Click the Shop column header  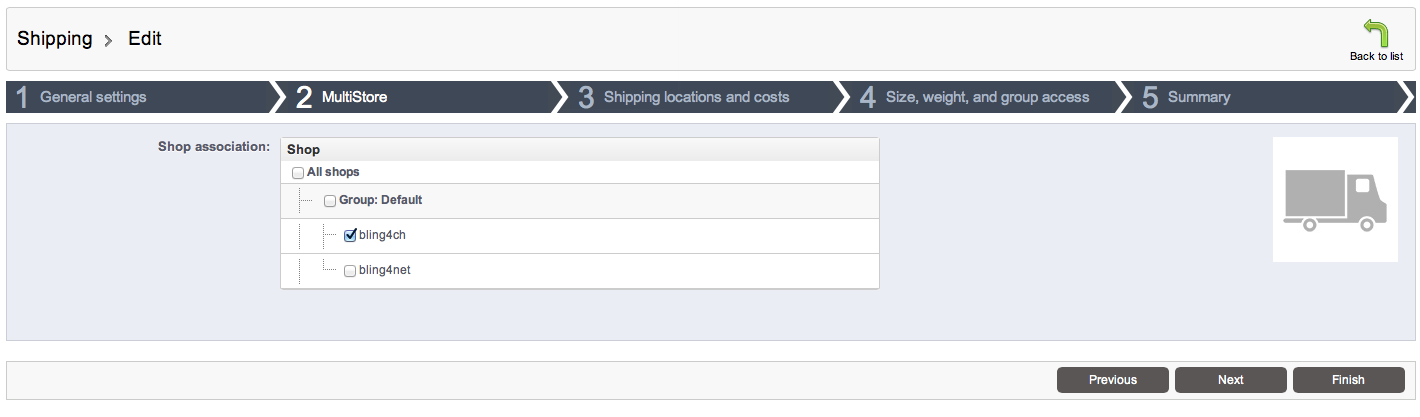[x=304, y=149]
